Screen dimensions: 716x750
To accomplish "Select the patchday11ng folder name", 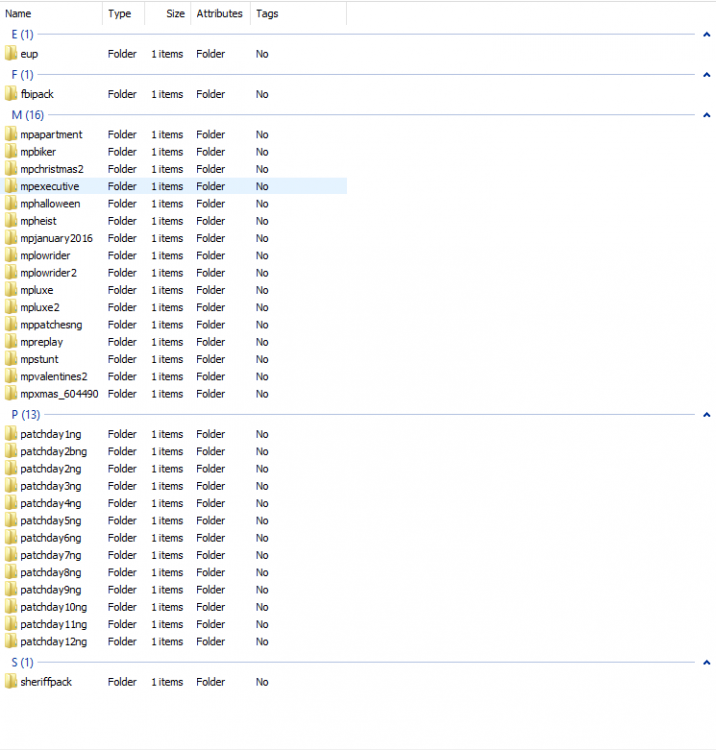I will tap(54, 624).
